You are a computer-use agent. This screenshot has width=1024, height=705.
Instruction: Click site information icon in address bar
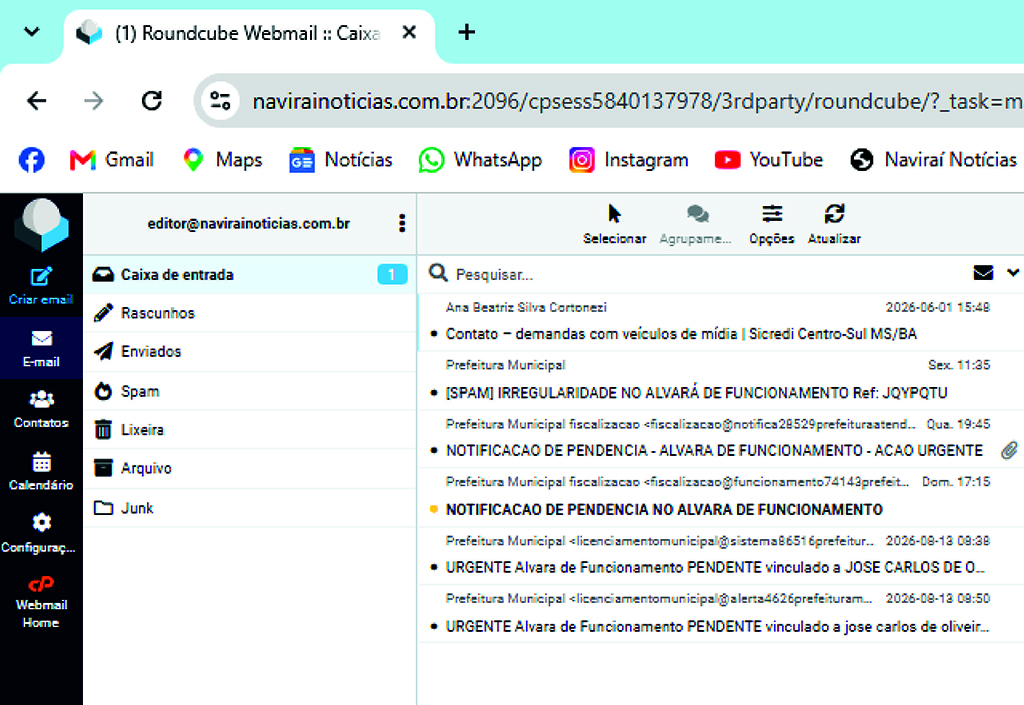click(219, 101)
